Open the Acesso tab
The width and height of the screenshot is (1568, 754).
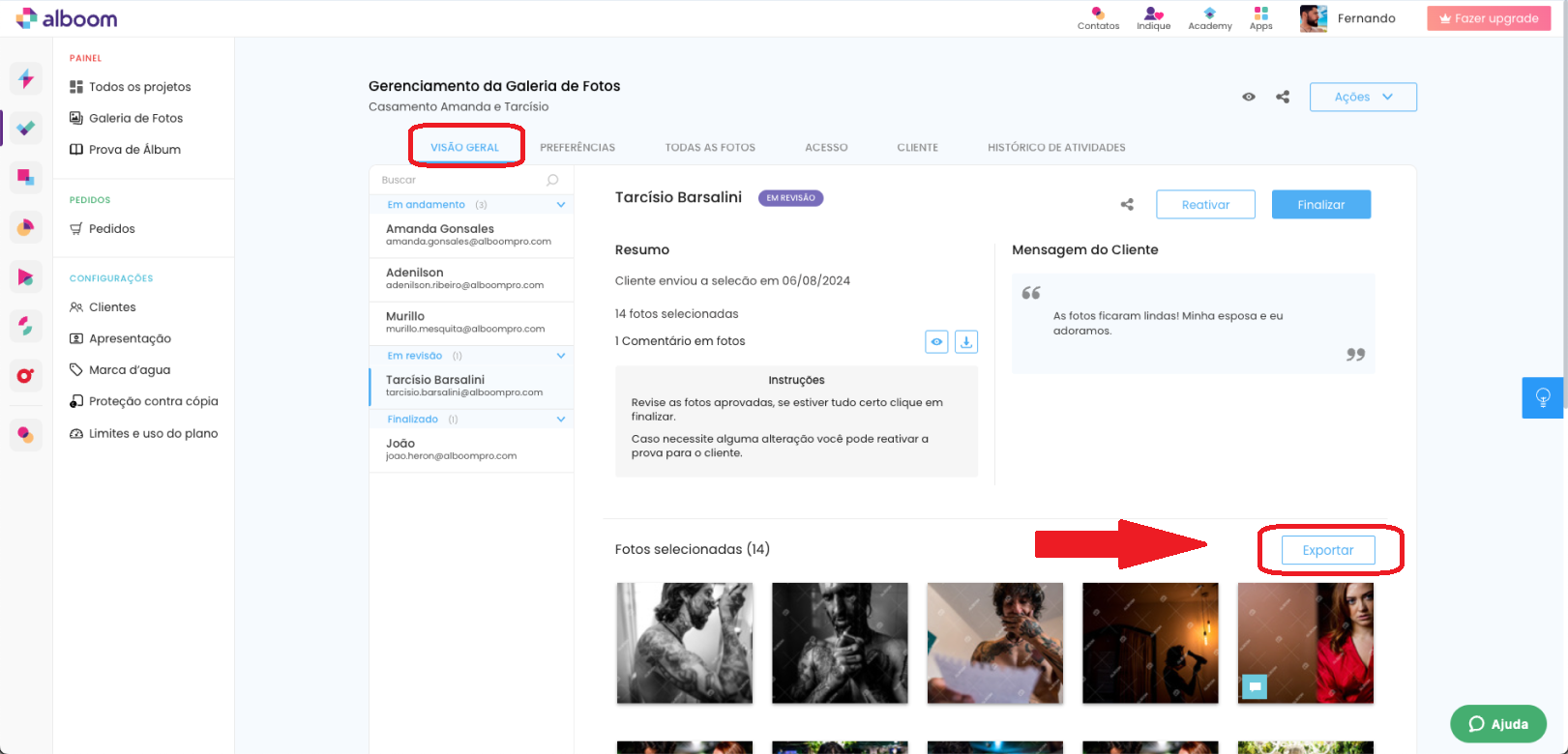coord(826,147)
